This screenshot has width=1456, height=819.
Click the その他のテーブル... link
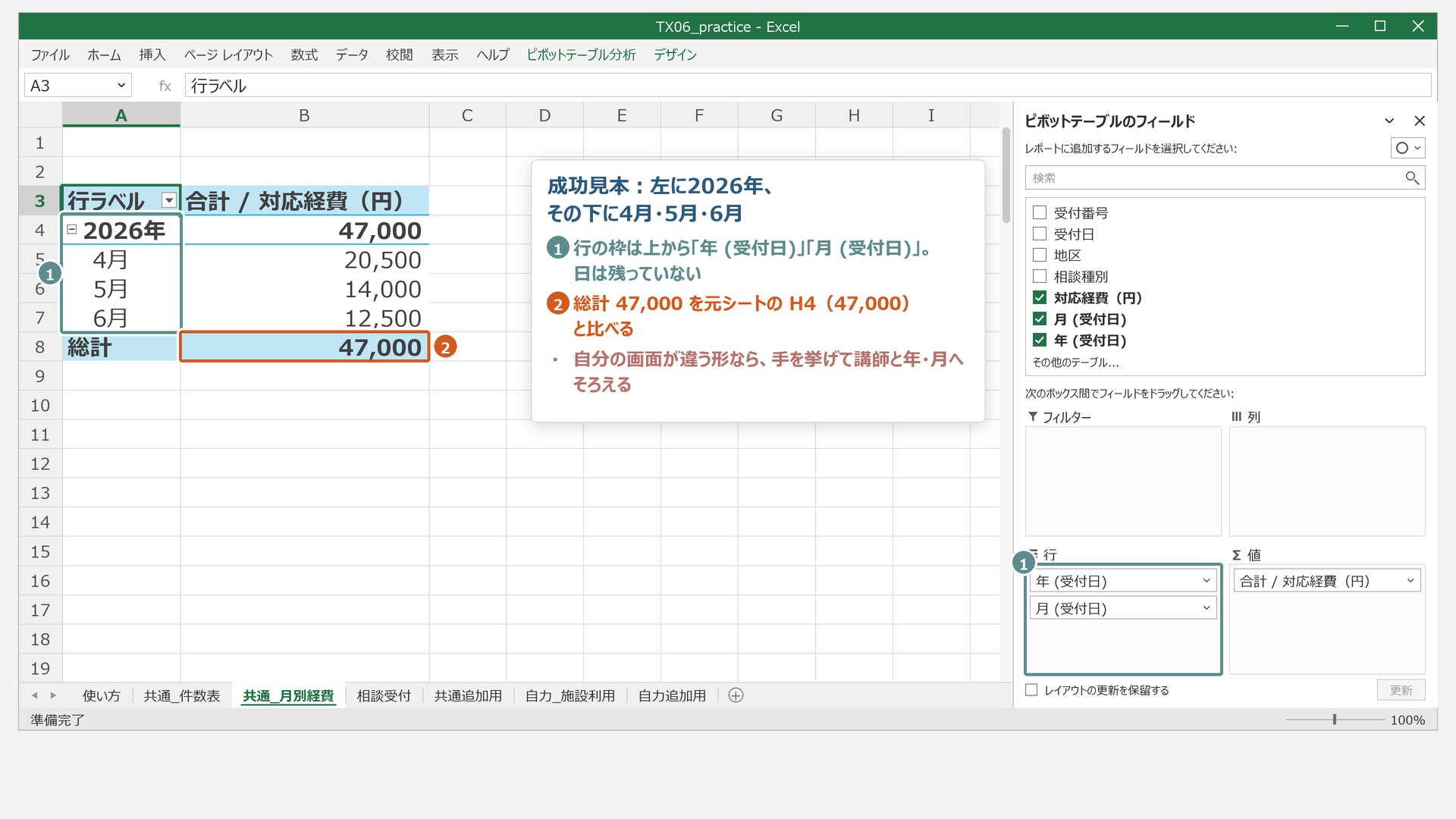(1076, 362)
